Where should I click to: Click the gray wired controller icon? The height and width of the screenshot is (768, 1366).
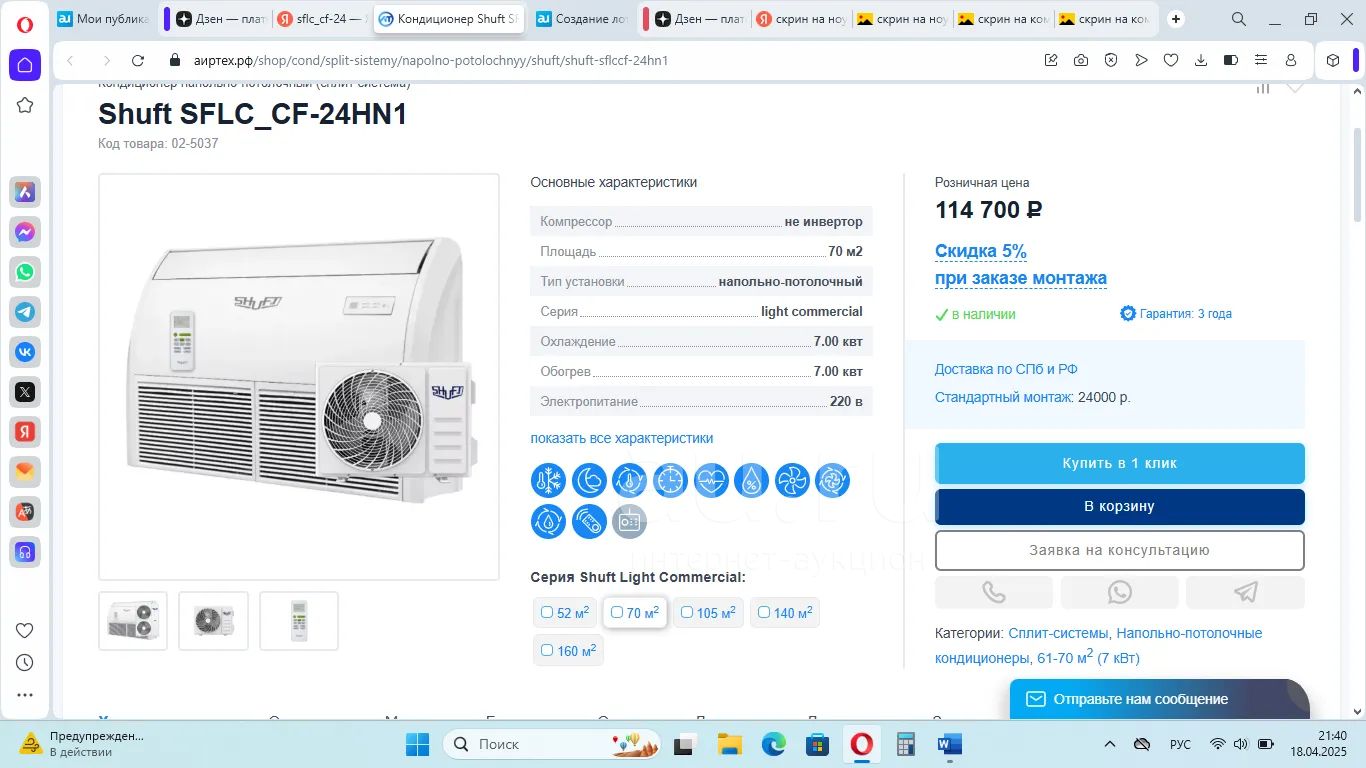click(x=630, y=522)
